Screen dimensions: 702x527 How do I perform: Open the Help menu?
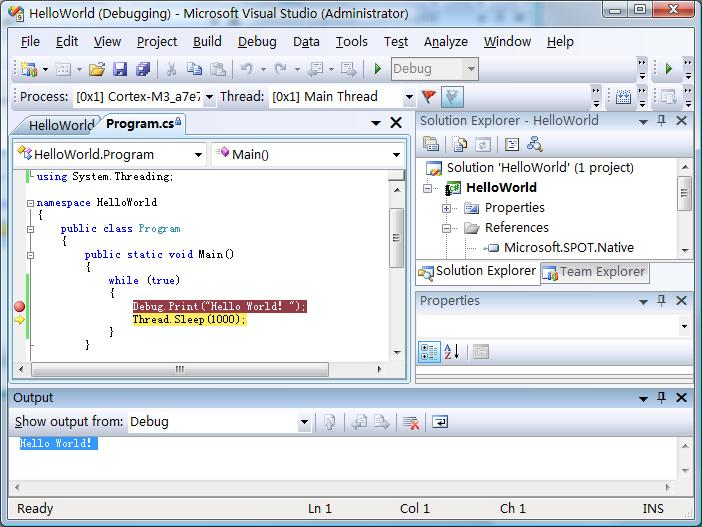[560, 42]
